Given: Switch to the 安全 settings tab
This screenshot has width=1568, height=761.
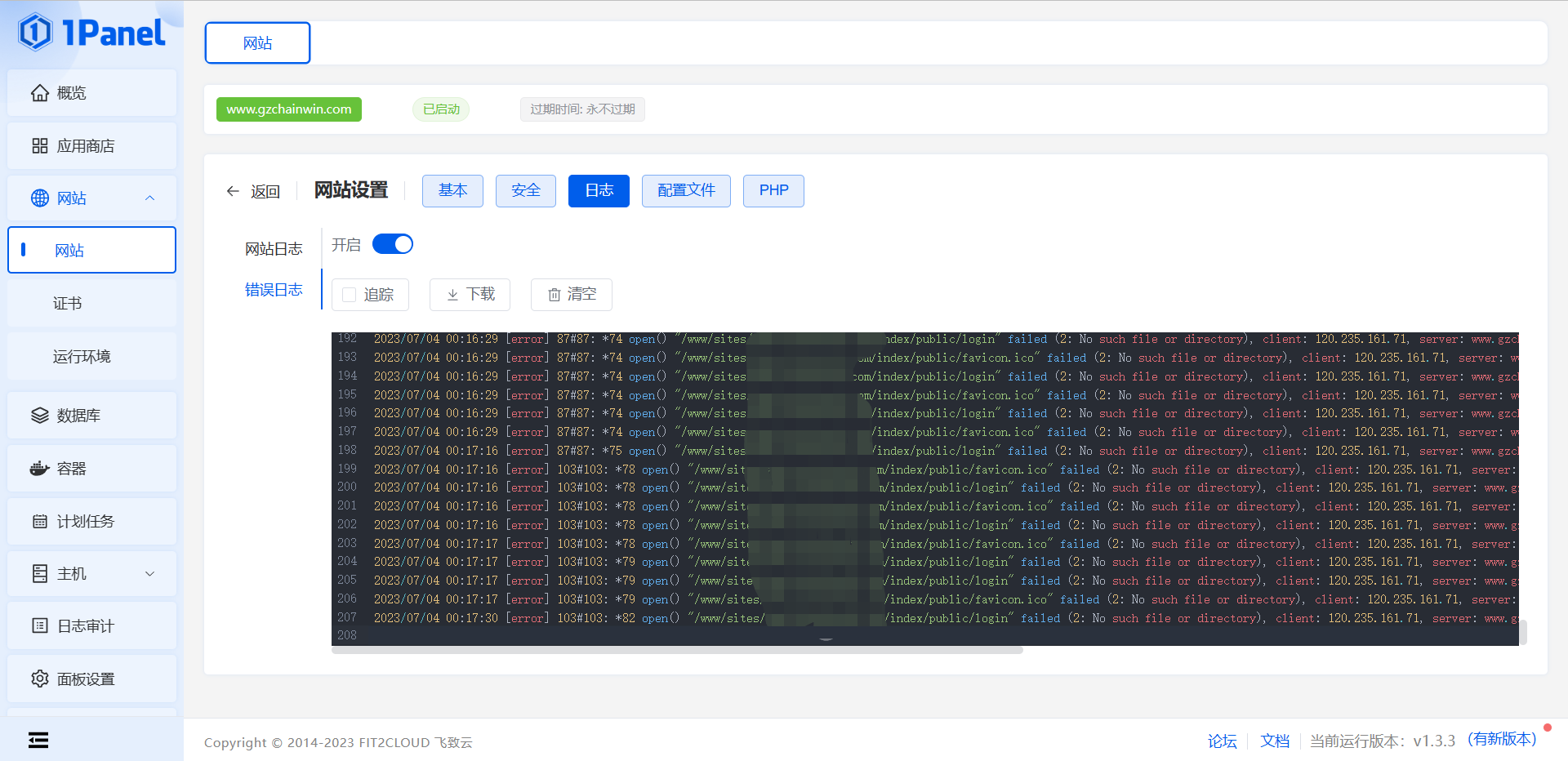Looking at the screenshot, I should [x=526, y=191].
